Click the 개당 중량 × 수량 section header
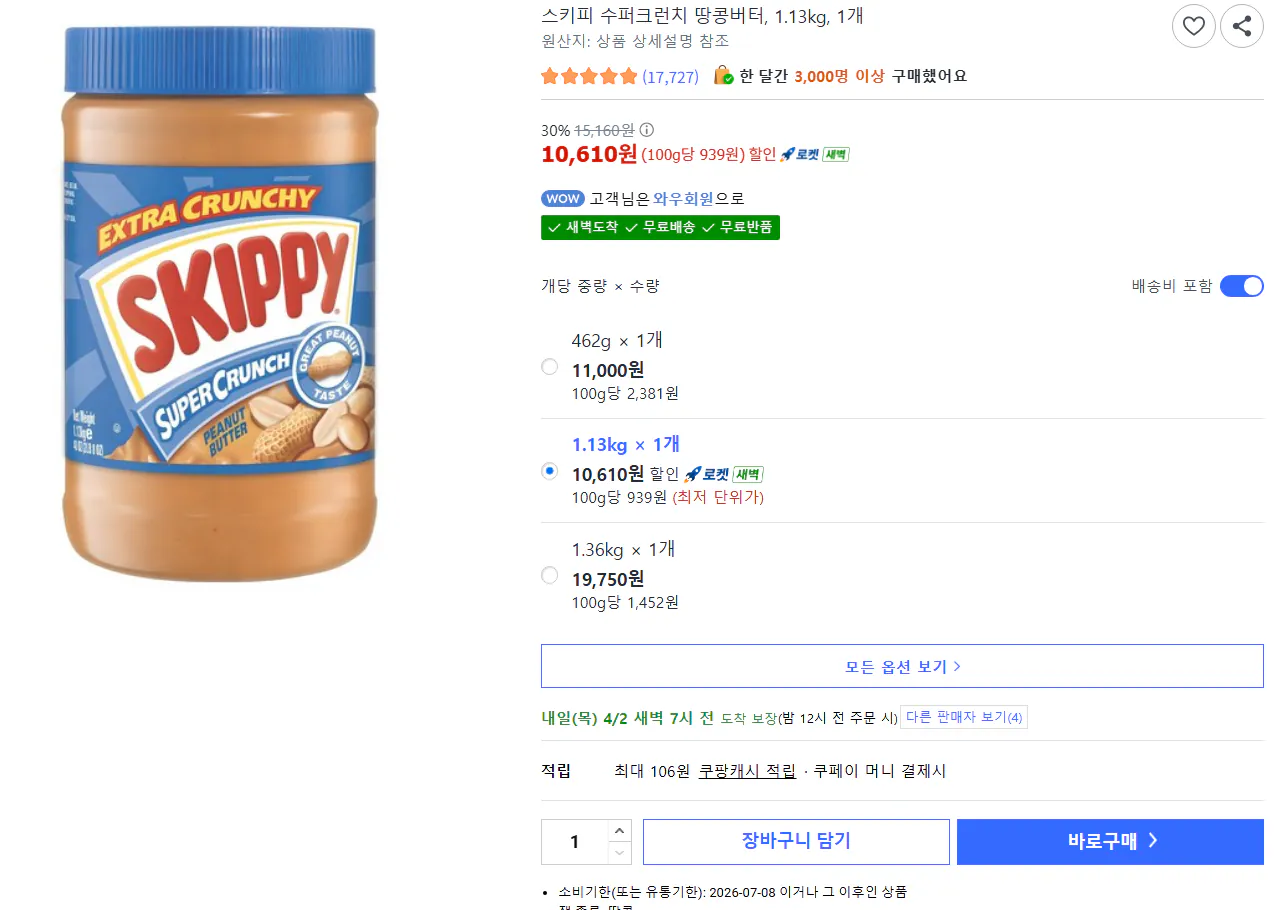1278x910 pixels. coord(600,285)
